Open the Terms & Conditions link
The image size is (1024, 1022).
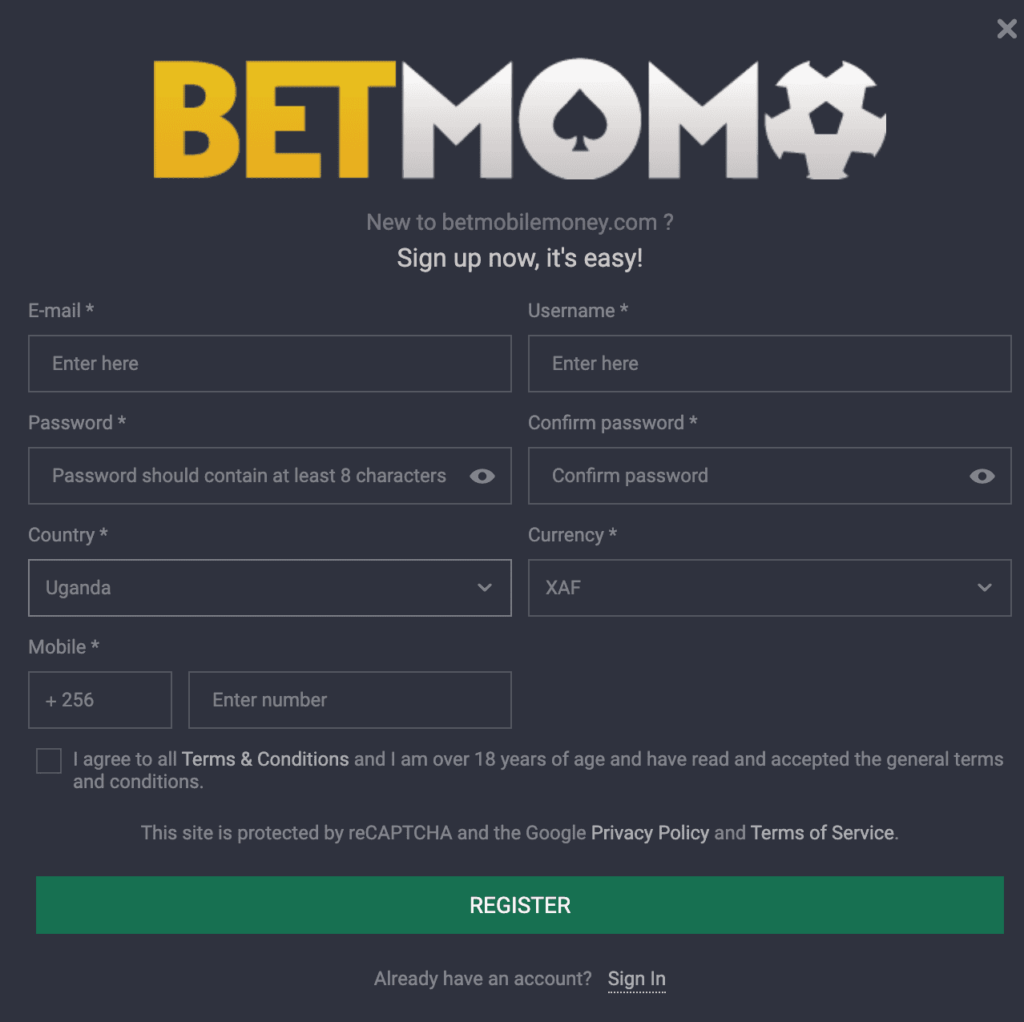pos(265,759)
